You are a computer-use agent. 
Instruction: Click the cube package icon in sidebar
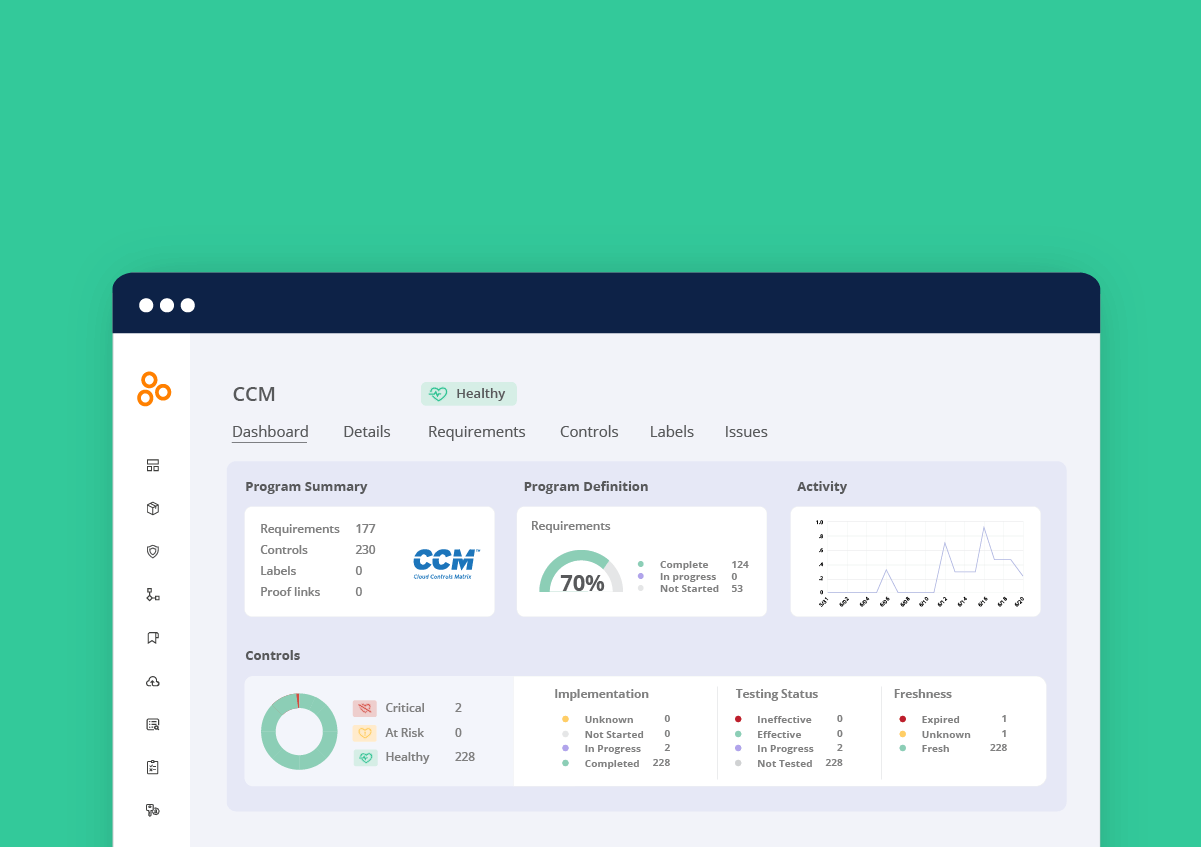coord(153,508)
